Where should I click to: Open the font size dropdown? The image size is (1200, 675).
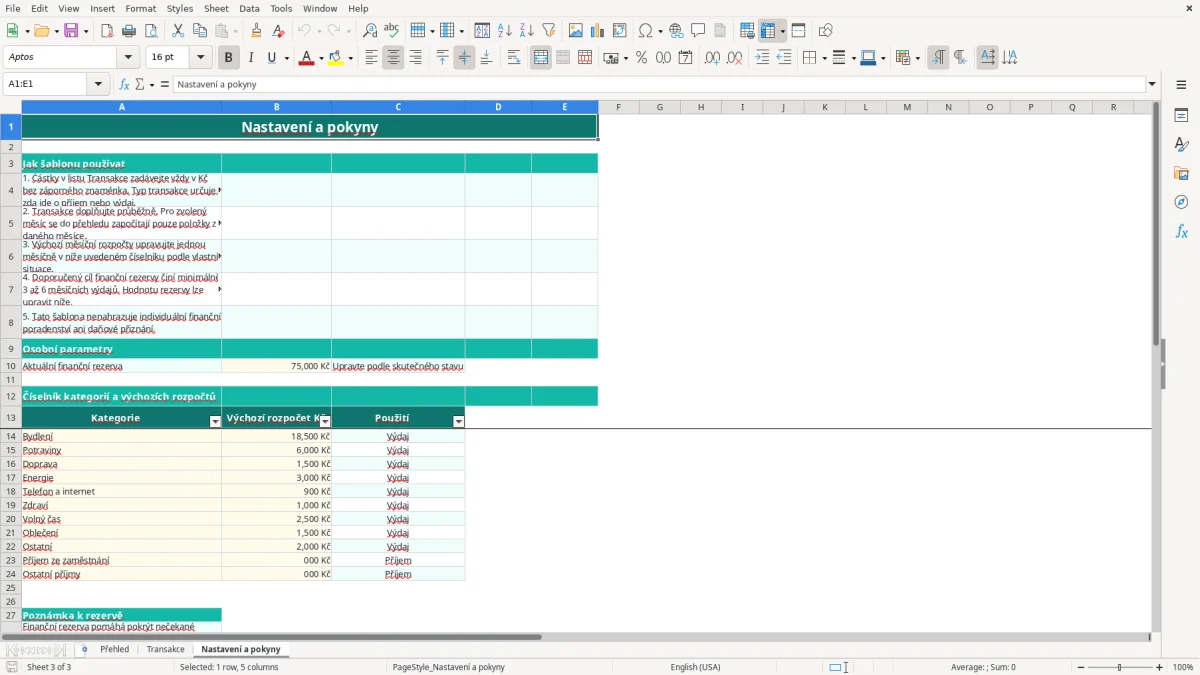pos(200,58)
